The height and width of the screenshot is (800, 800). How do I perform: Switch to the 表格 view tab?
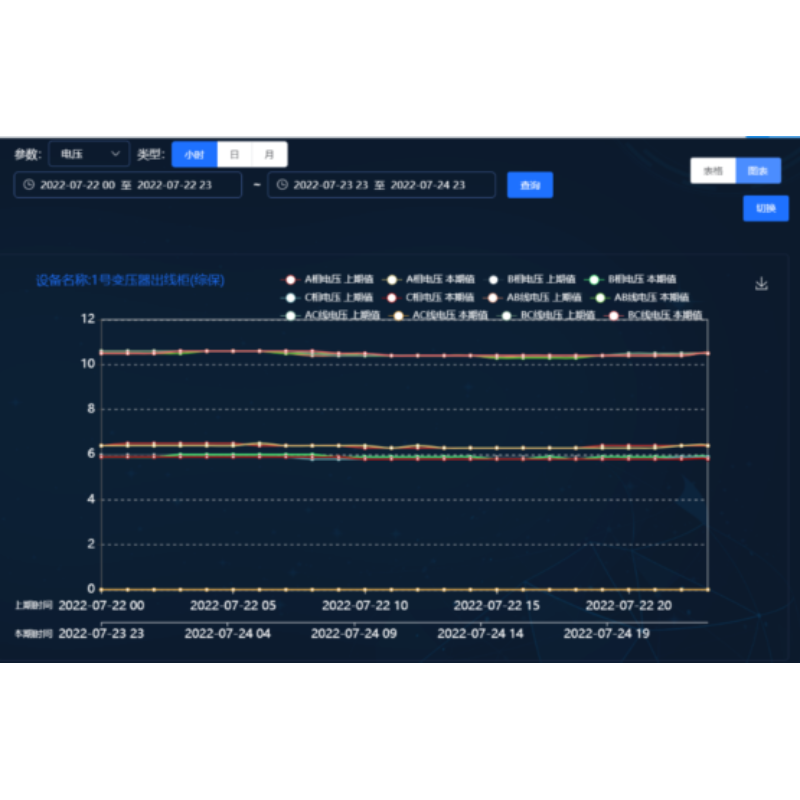tap(713, 170)
